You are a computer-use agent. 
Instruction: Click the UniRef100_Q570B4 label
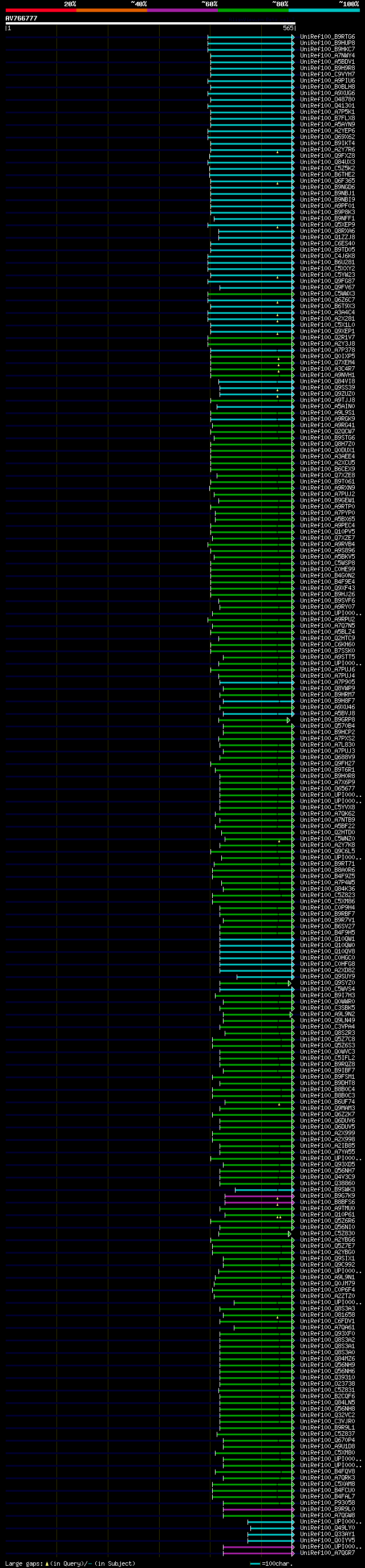[327, 726]
